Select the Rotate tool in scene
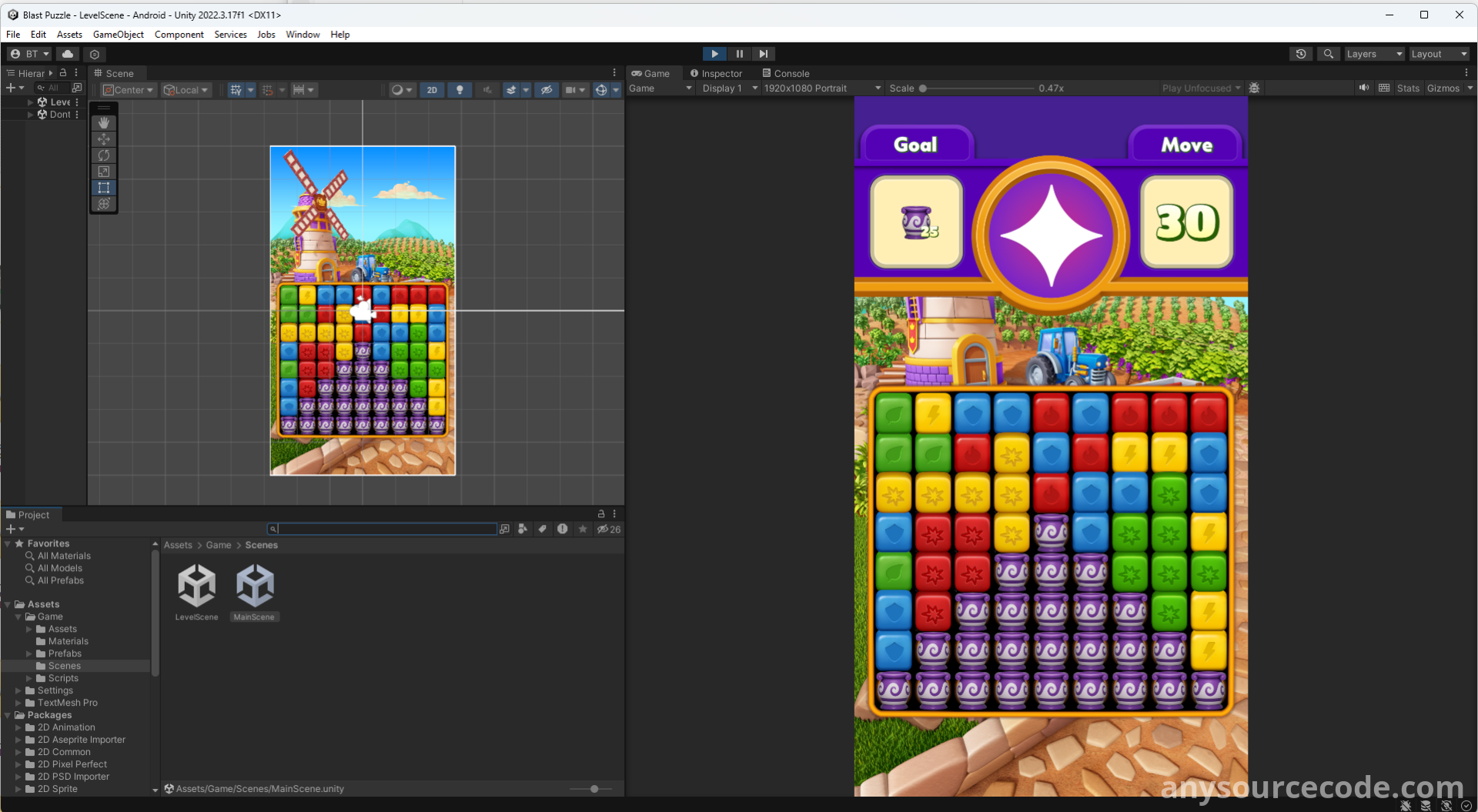This screenshot has height=812, width=1478. [x=104, y=155]
